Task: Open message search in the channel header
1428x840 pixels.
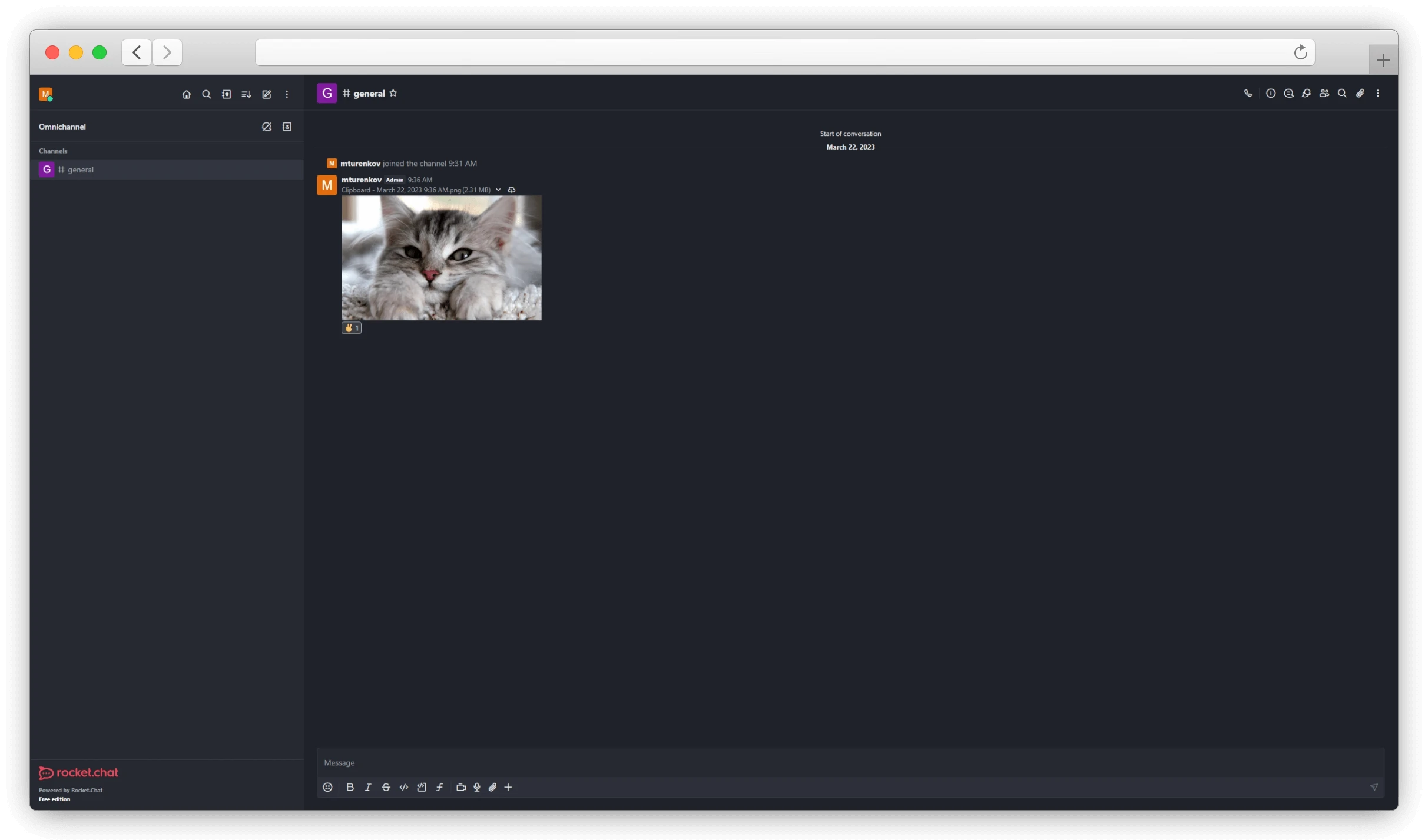Action: tap(1342, 93)
